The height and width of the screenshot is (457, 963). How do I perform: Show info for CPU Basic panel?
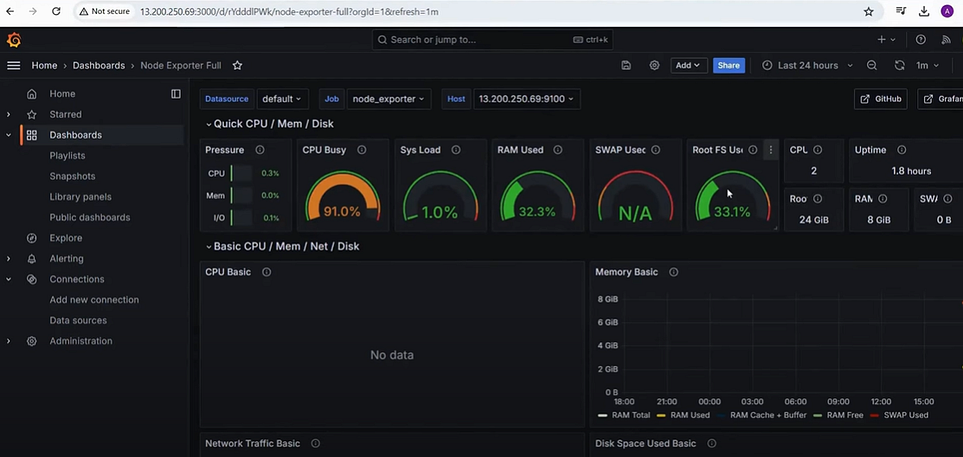267,272
